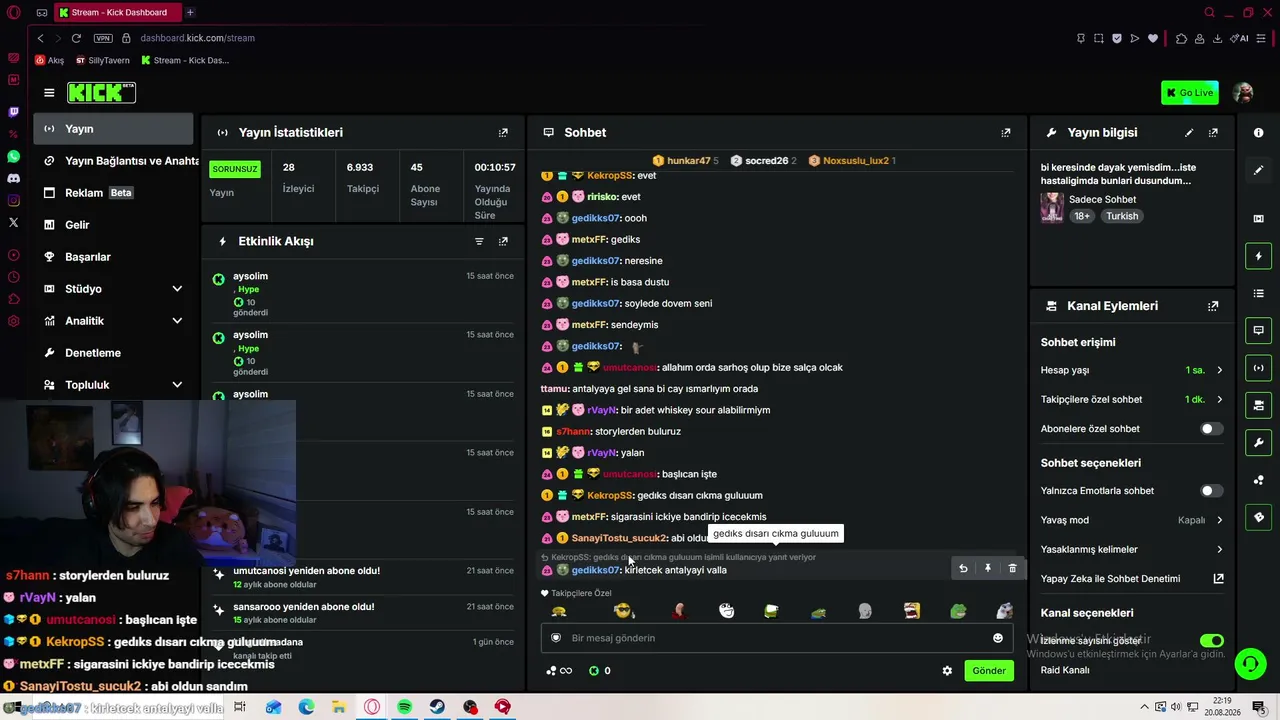Screen dimensions: 1280x720
Task: Pop out the Kanal Eylemleri panel
Action: pos(1213,306)
